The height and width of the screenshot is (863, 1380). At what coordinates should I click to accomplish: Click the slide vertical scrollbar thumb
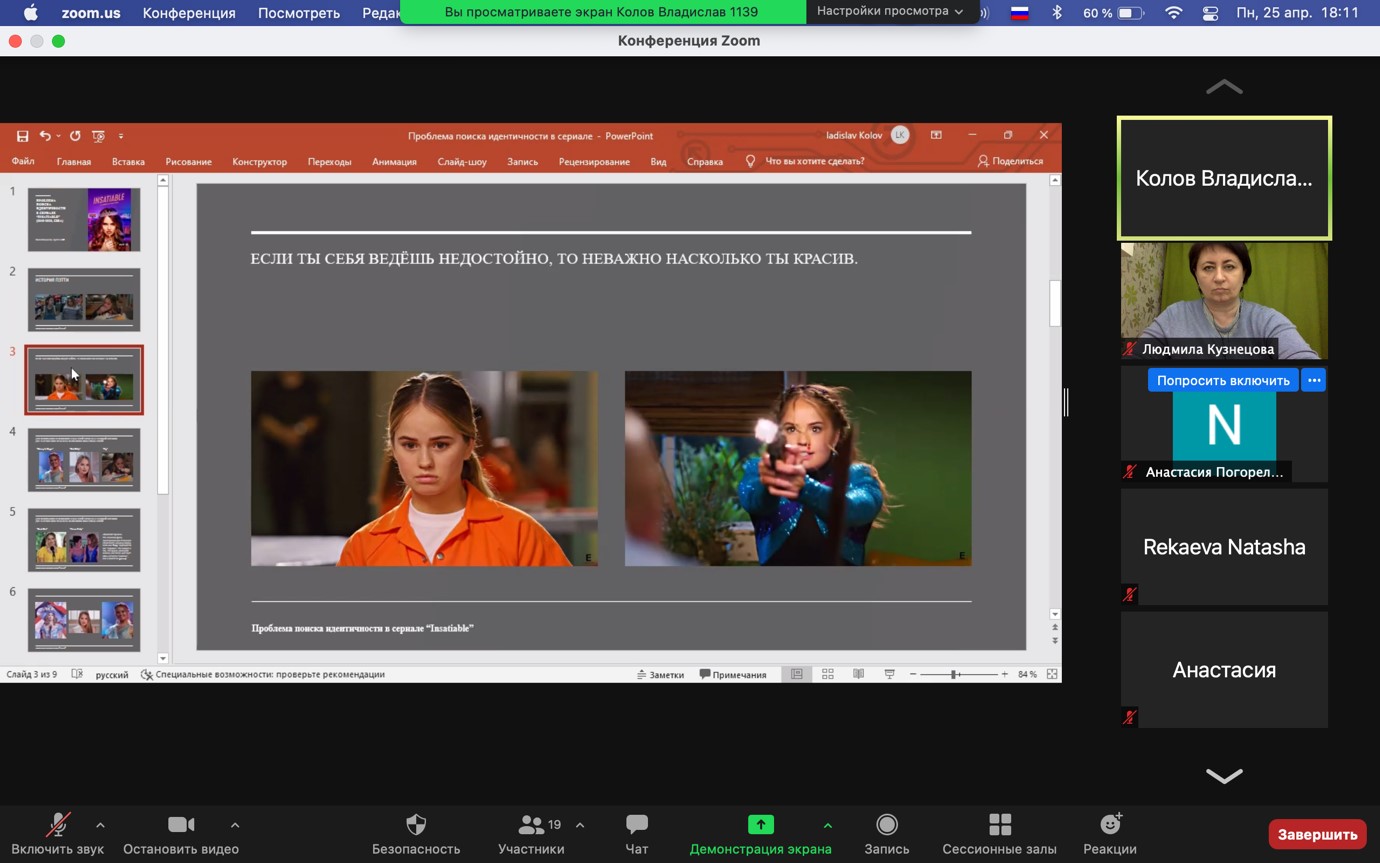1054,303
